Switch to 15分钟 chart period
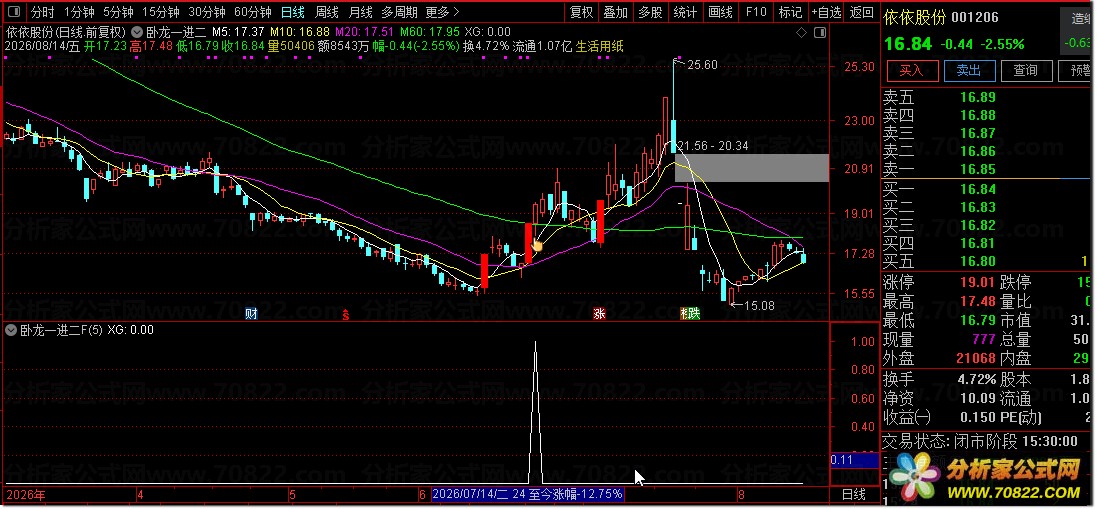The width and height of the screenshot is (1097, 509). [160, 12]
